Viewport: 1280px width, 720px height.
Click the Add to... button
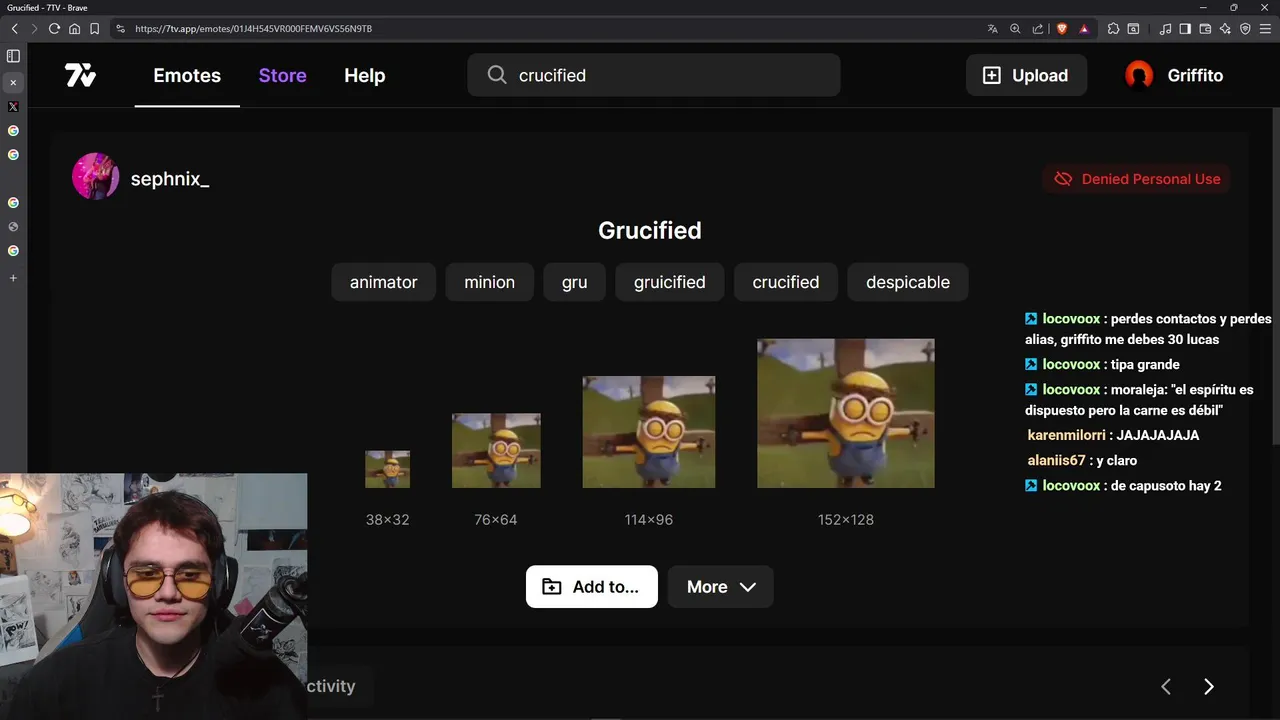click(x=592, y=587)
